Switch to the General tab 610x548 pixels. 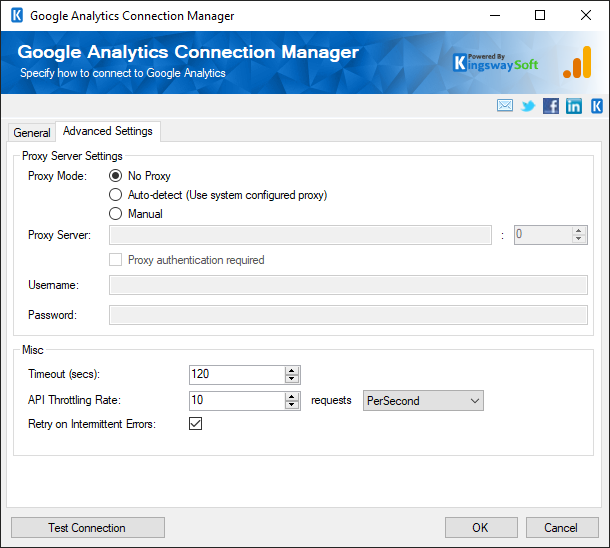pyautogui.click(x=32, y=133)
